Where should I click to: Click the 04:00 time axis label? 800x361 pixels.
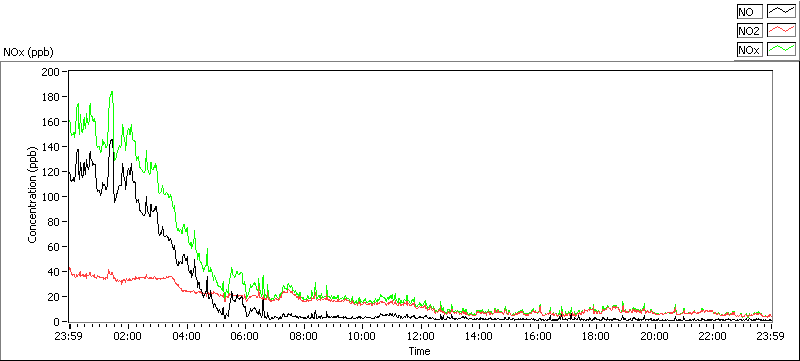coord(187,337)
